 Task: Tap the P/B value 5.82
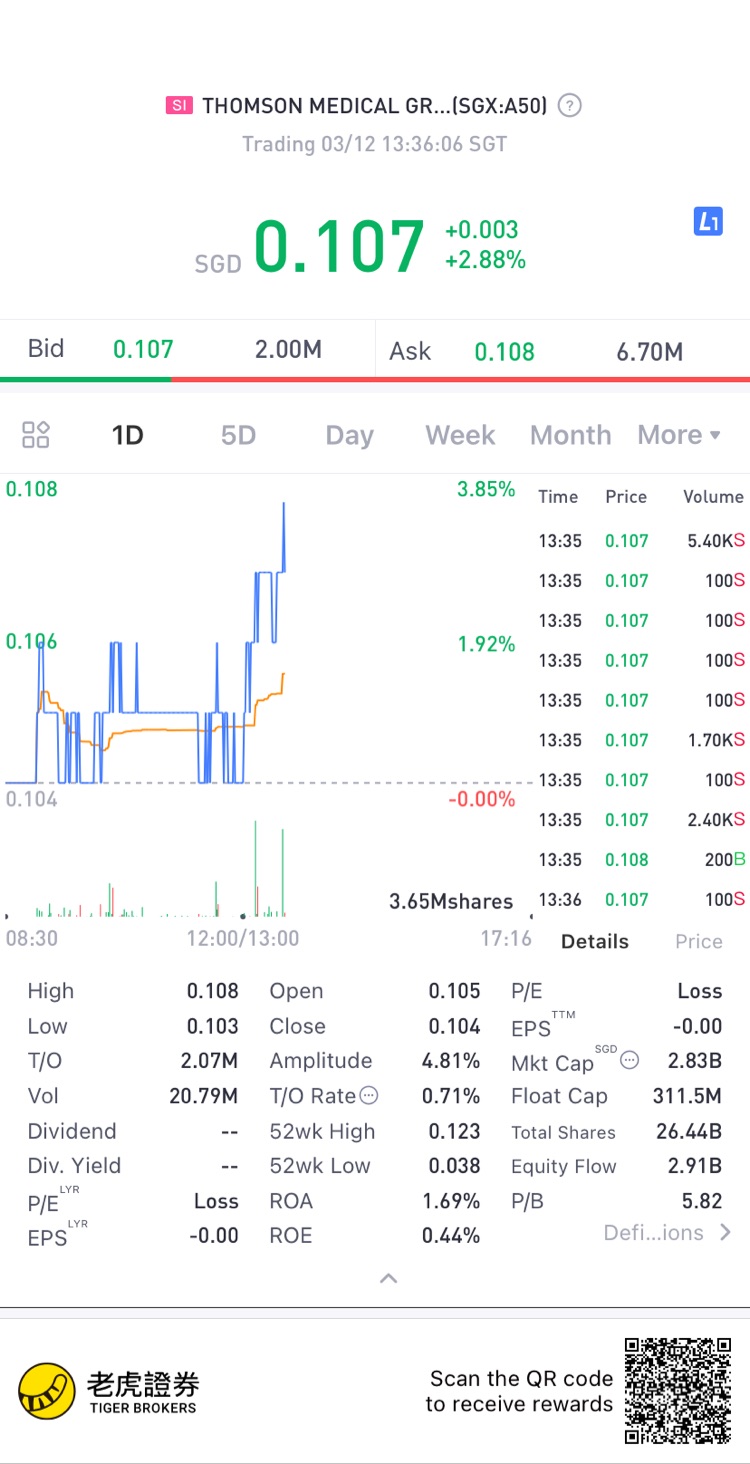(702, 1201)
